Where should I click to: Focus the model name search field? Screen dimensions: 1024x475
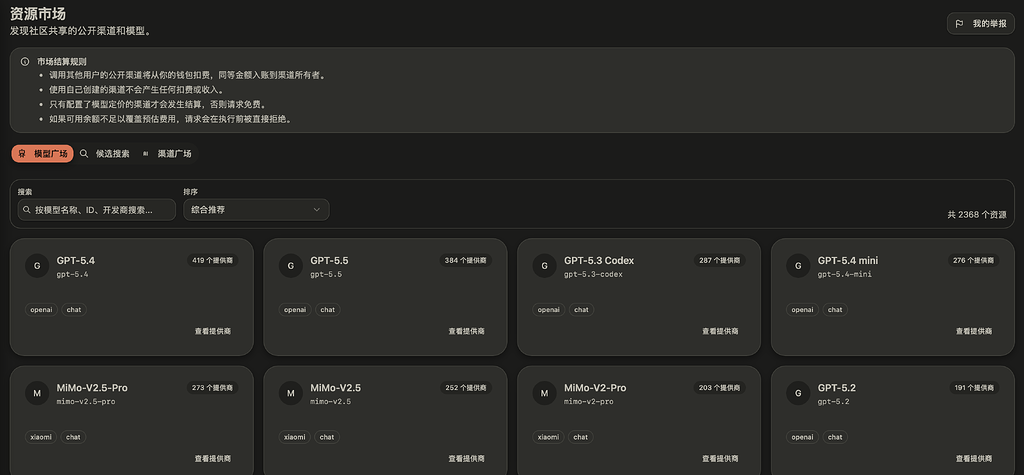97,210
